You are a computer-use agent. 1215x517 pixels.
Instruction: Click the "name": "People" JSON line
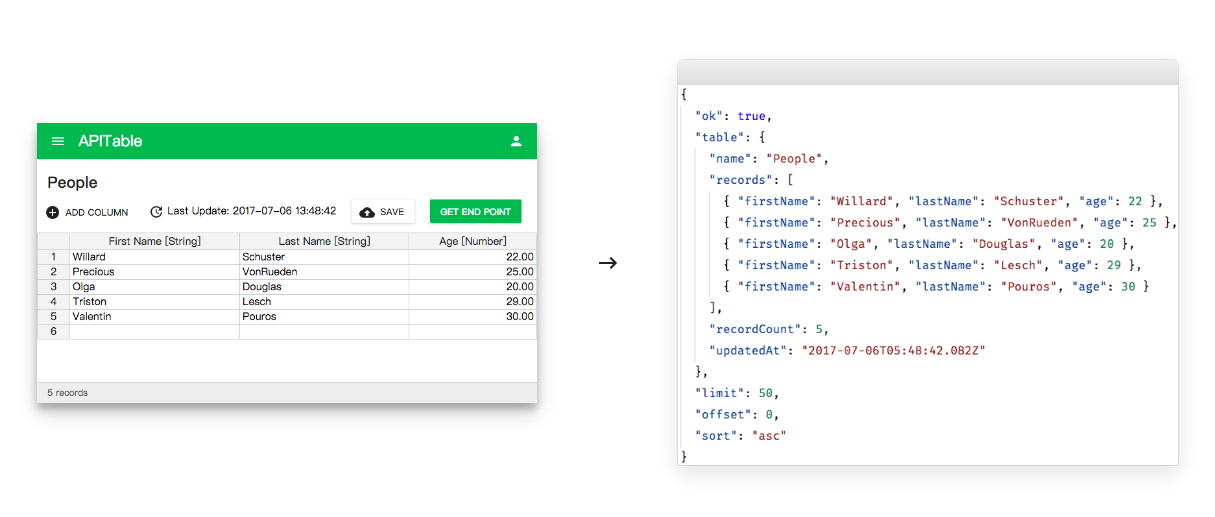769,159
